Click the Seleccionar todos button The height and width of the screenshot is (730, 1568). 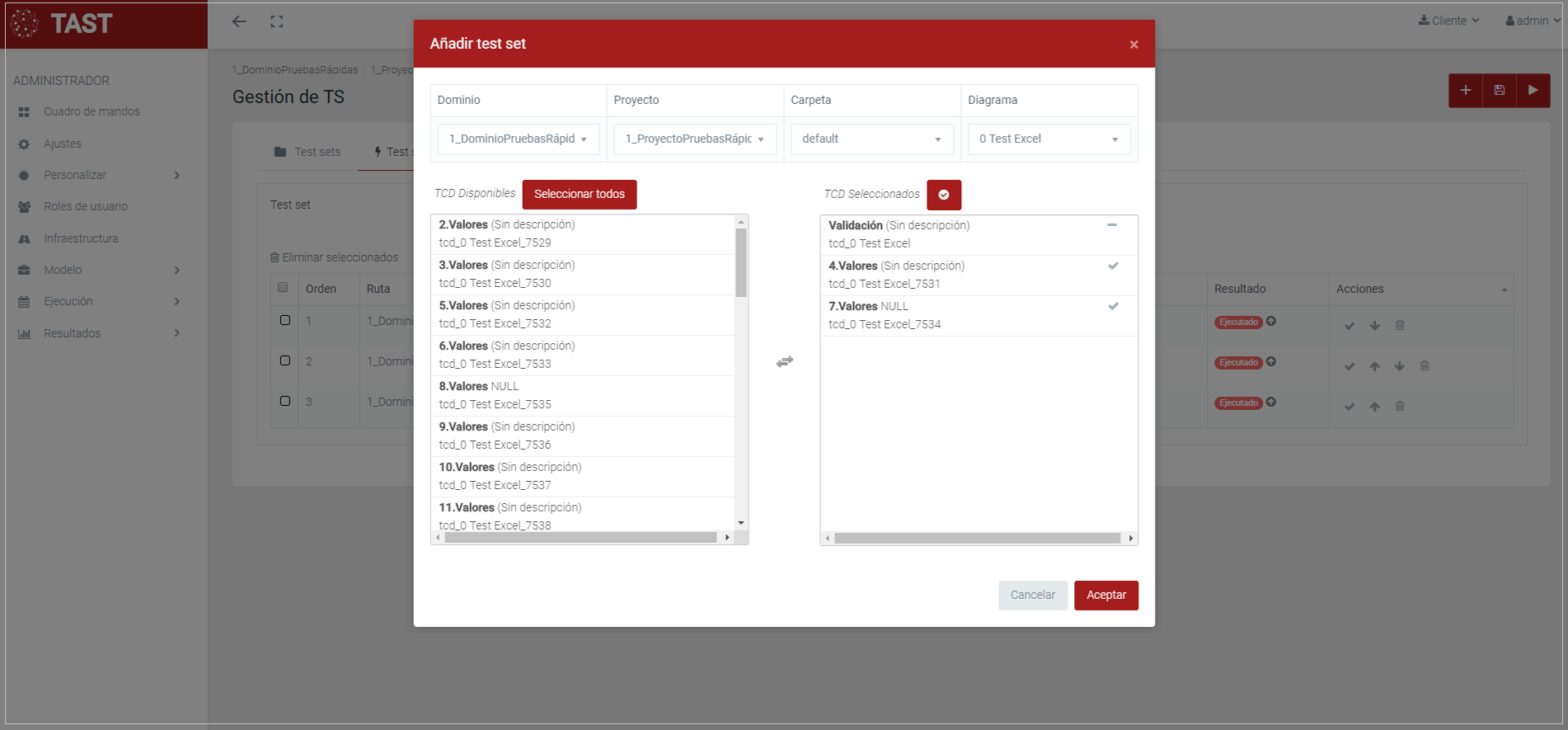[579, 195]
